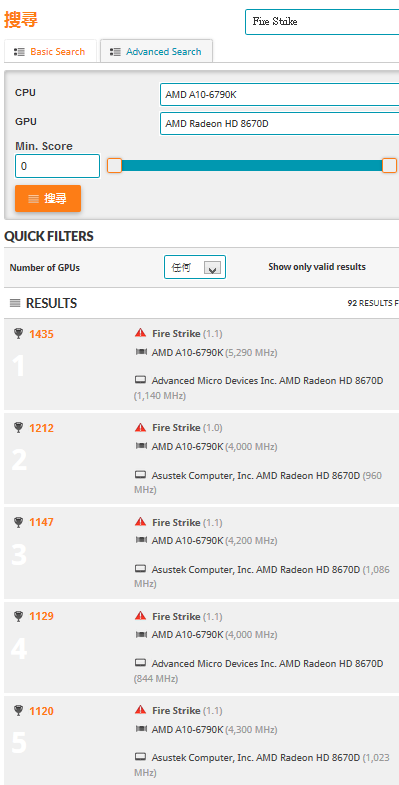
Task: Open the Number of GPUs dropdown
Action: 195,267
